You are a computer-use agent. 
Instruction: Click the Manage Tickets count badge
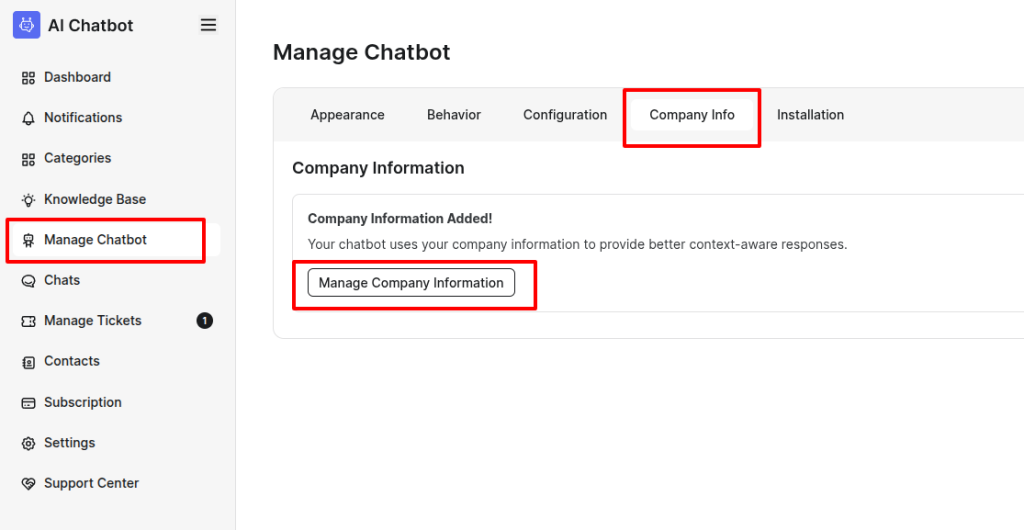(x=204, y=321)
